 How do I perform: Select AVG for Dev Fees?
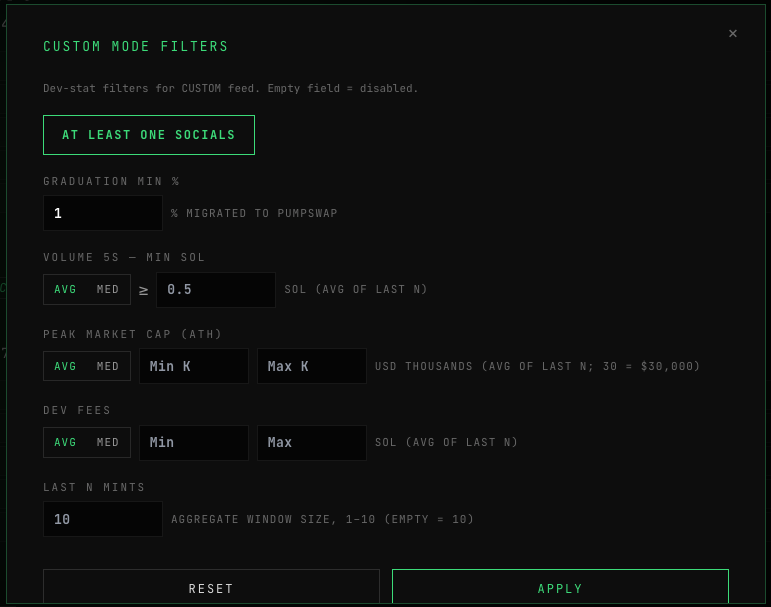[x=65, y=442]
